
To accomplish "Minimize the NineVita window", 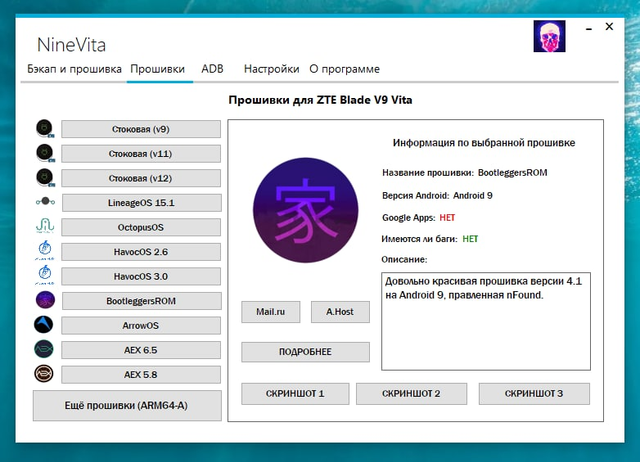I will [x=589, y=29].
